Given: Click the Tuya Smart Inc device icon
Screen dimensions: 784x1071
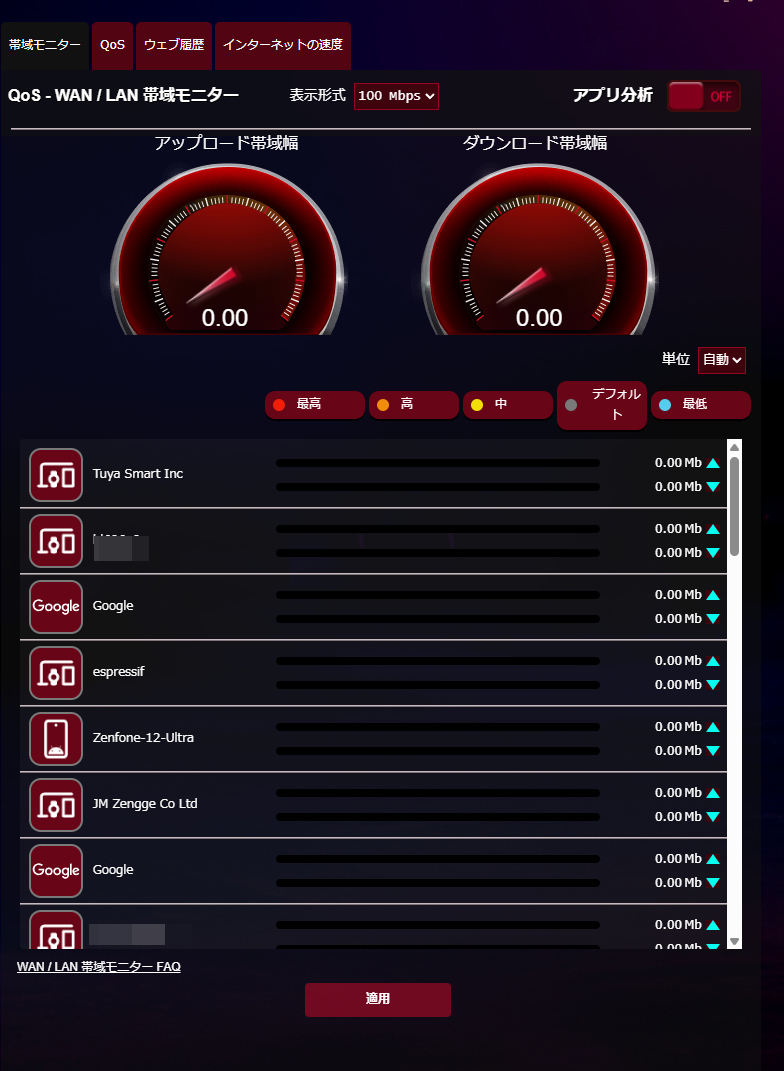Looking at the screenshot, I should click(x=56, y=475).
